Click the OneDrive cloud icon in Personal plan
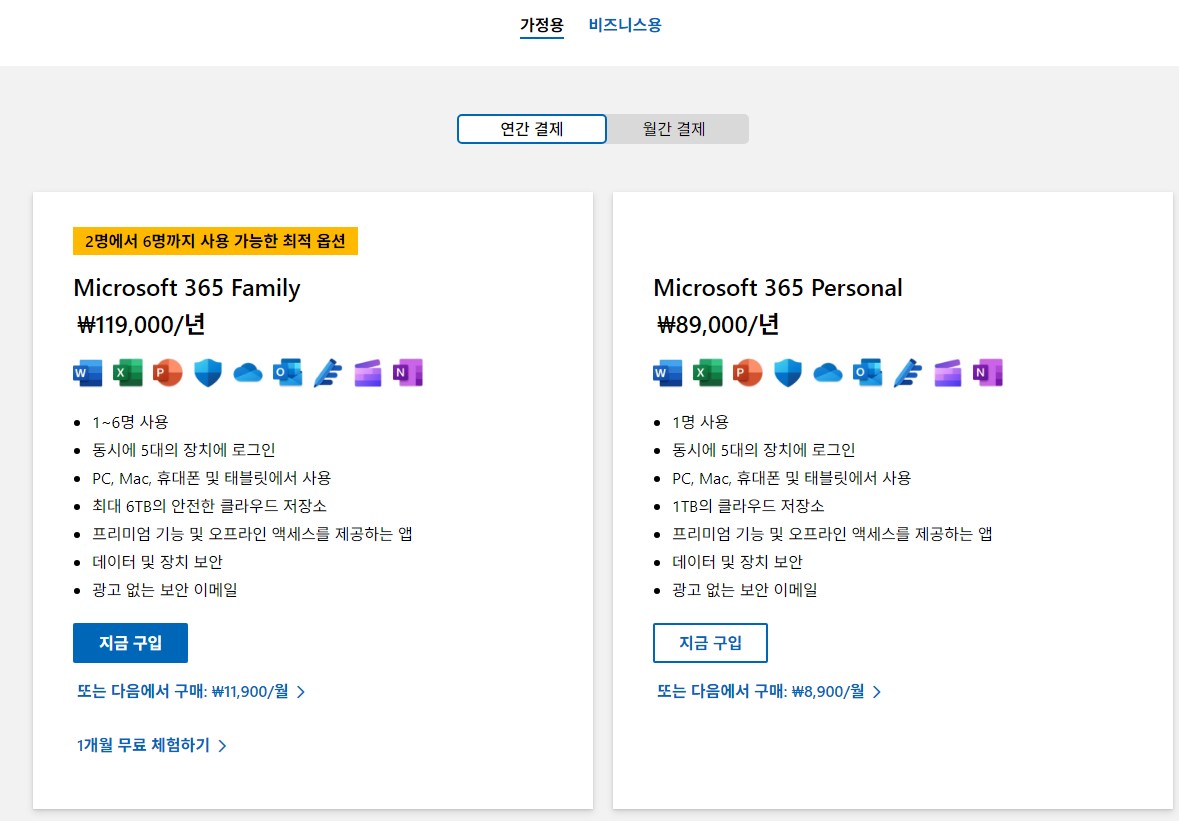This screenshot has width=1179, height=821. (828, 373)
